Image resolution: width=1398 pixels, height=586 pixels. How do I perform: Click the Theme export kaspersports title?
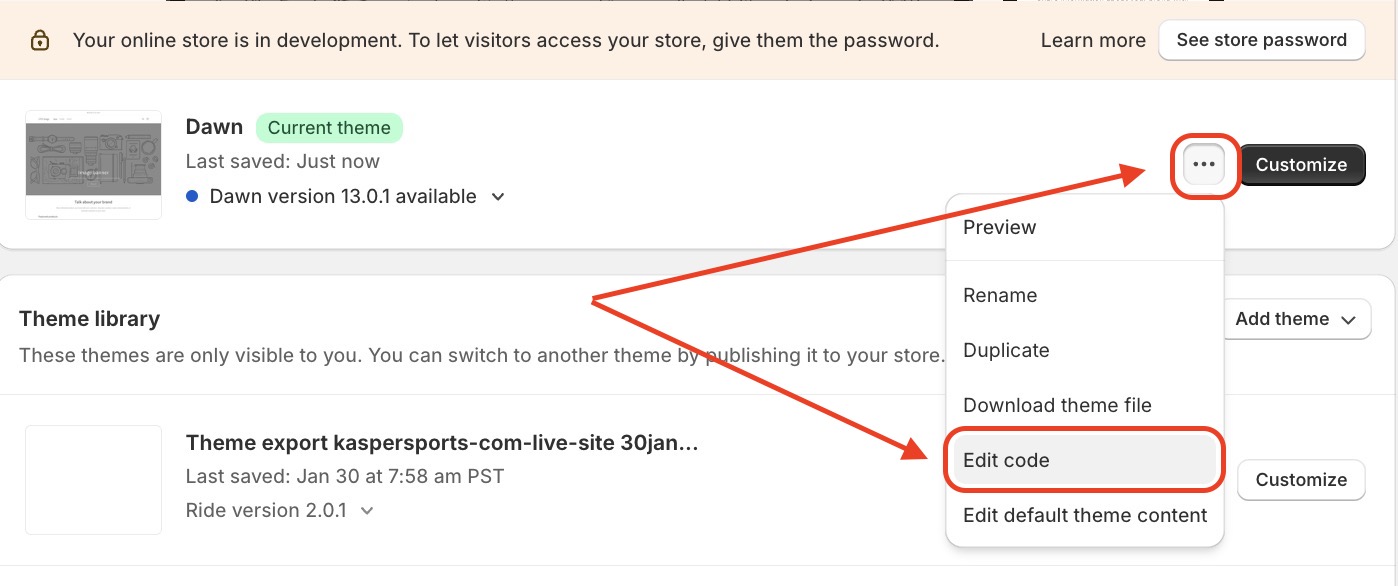[x=442, y=443]
